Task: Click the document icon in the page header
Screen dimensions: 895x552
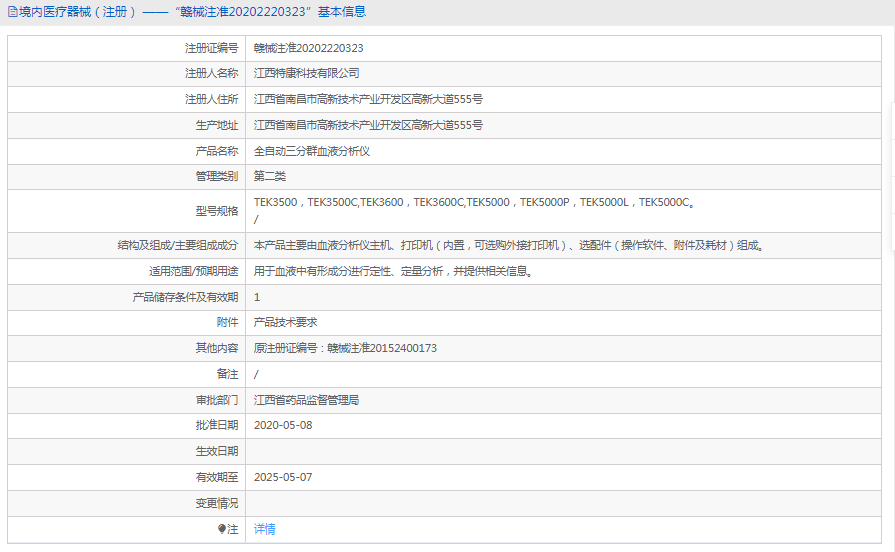Action: tap(13, 12)
